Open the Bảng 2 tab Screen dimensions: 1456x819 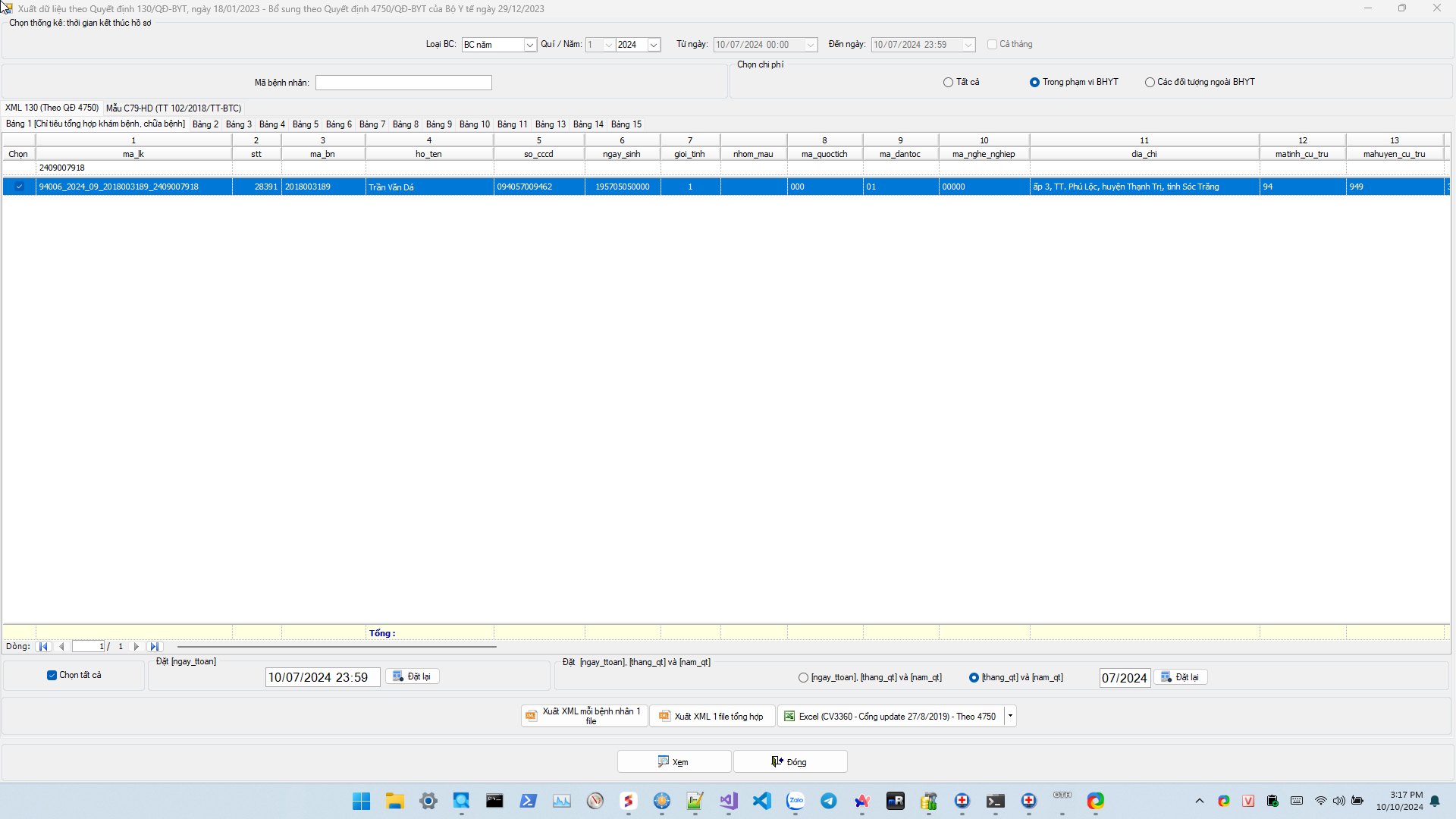[205, 124]
